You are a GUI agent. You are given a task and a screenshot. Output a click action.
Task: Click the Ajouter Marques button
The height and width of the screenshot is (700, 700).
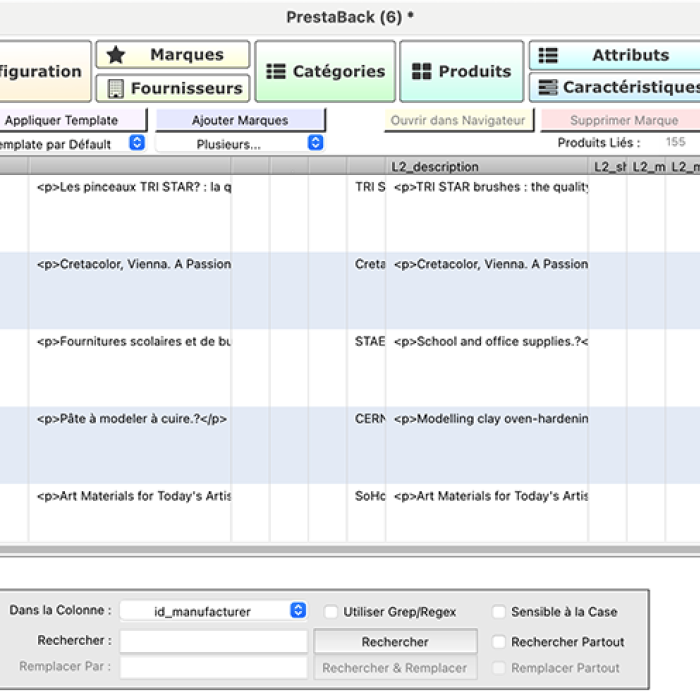pos(240,121)
